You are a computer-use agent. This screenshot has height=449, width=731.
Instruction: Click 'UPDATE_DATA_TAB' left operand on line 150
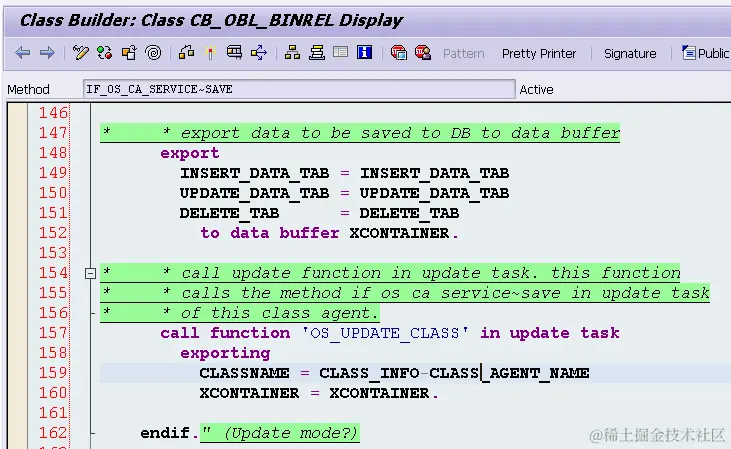(x=255, y=193)
